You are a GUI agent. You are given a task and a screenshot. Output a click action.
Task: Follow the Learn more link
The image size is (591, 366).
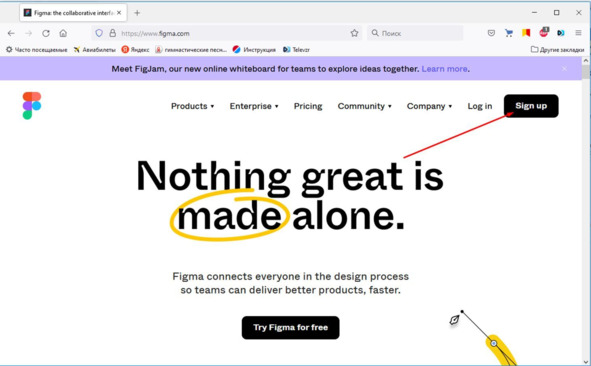tap(445, 69)
